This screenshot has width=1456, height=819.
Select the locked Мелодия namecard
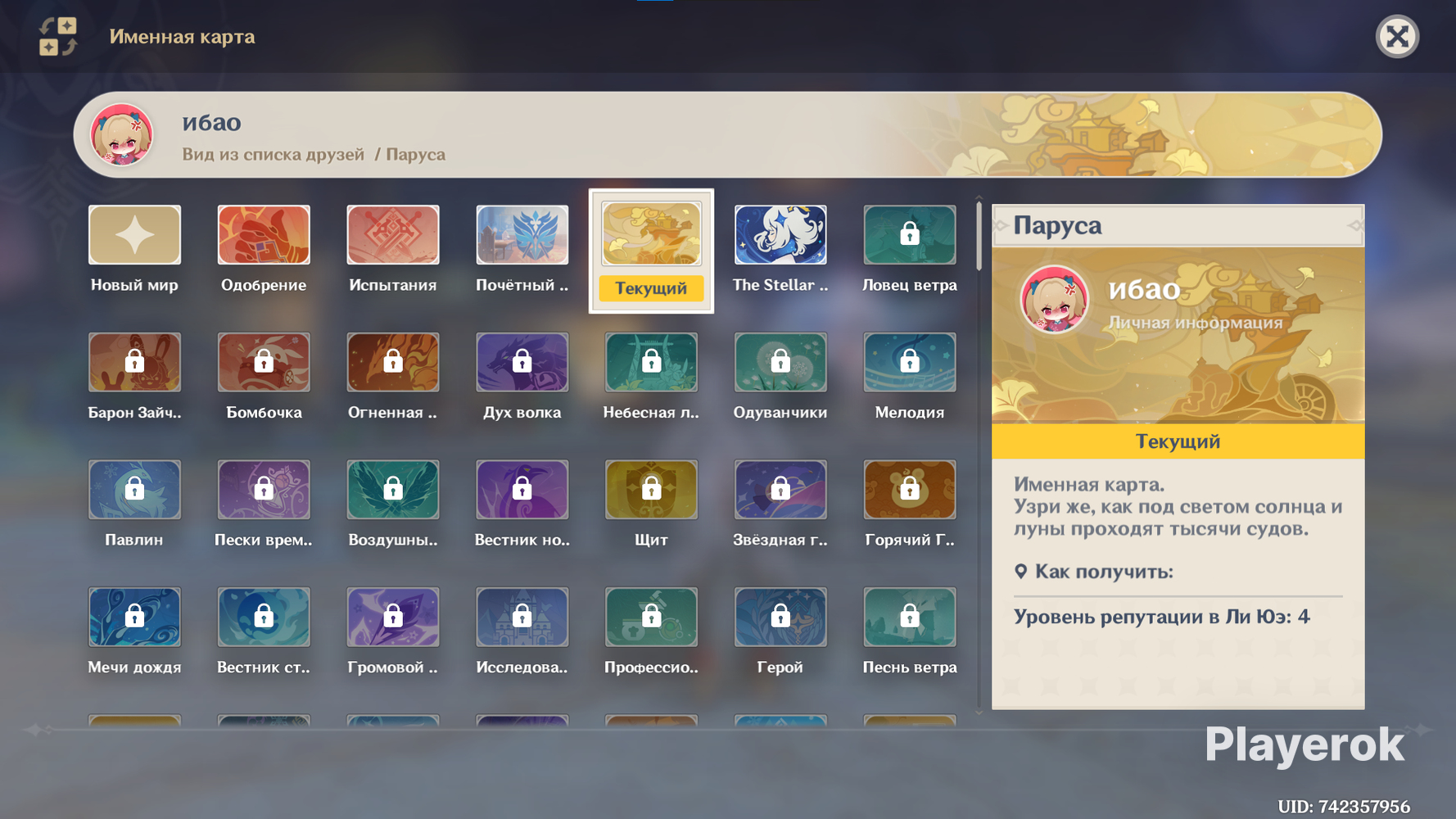tap(910, 362)
